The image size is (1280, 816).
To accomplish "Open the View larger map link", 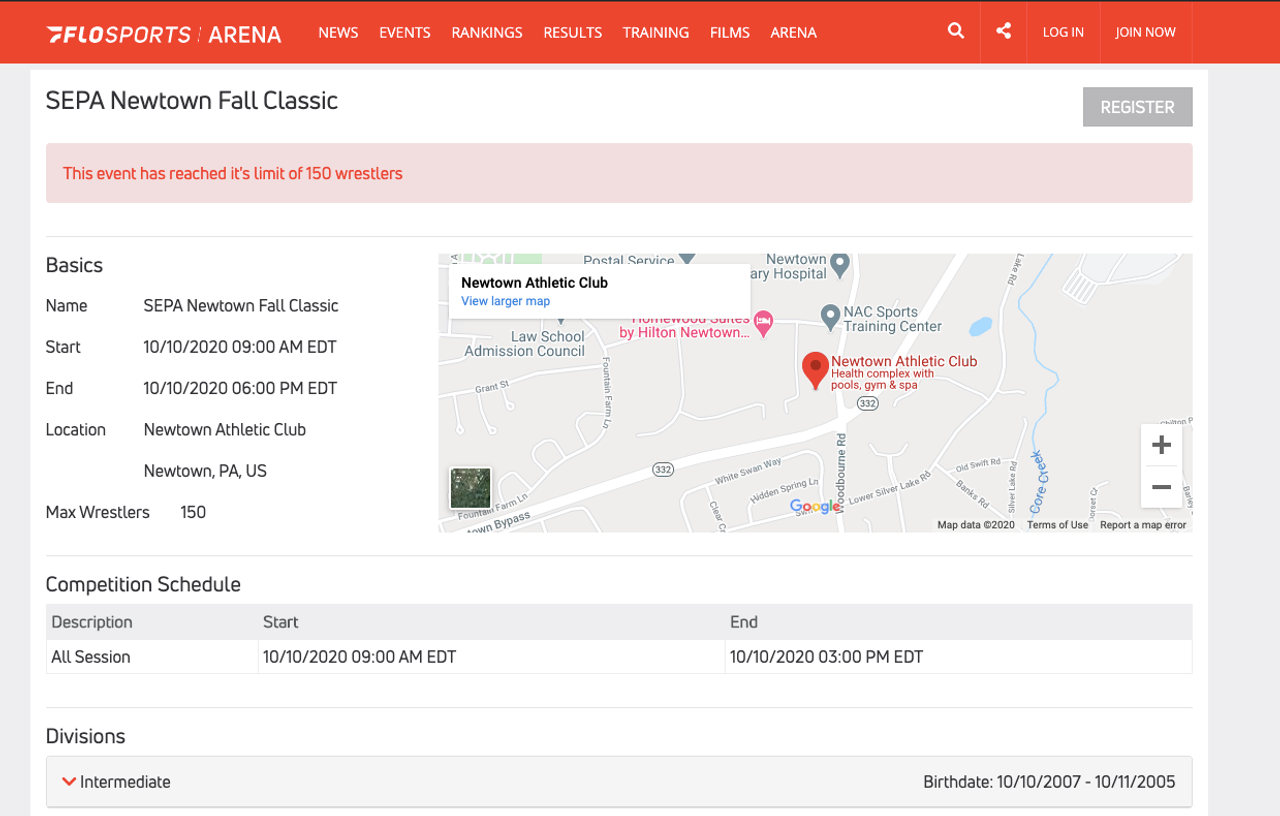I will 505,300.
